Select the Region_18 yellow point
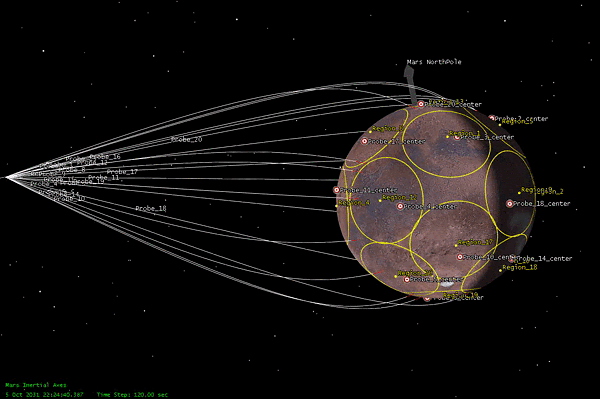This screenshot has width=600, height=399. (500, 270)
